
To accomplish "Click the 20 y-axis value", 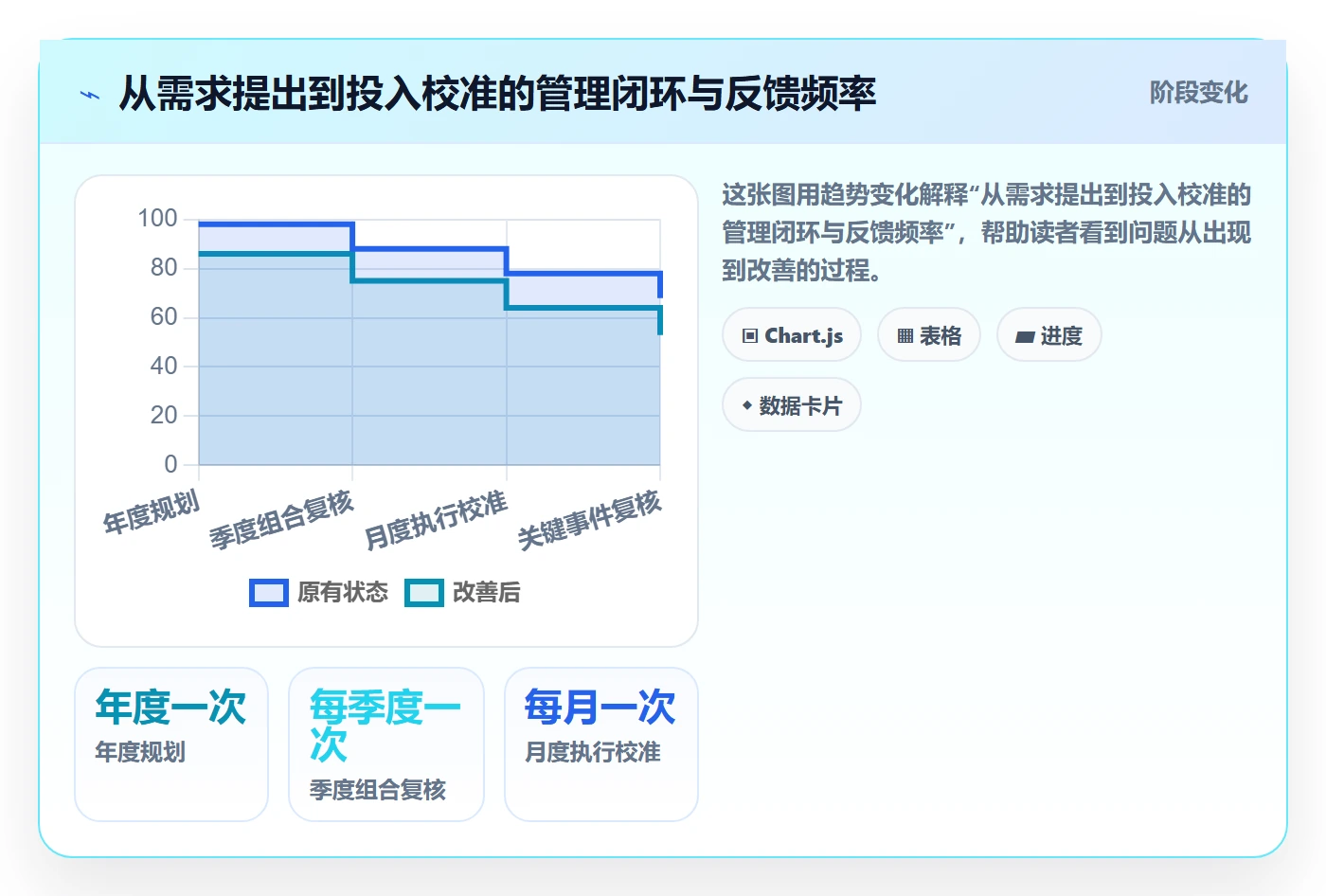I will point(164,416).
